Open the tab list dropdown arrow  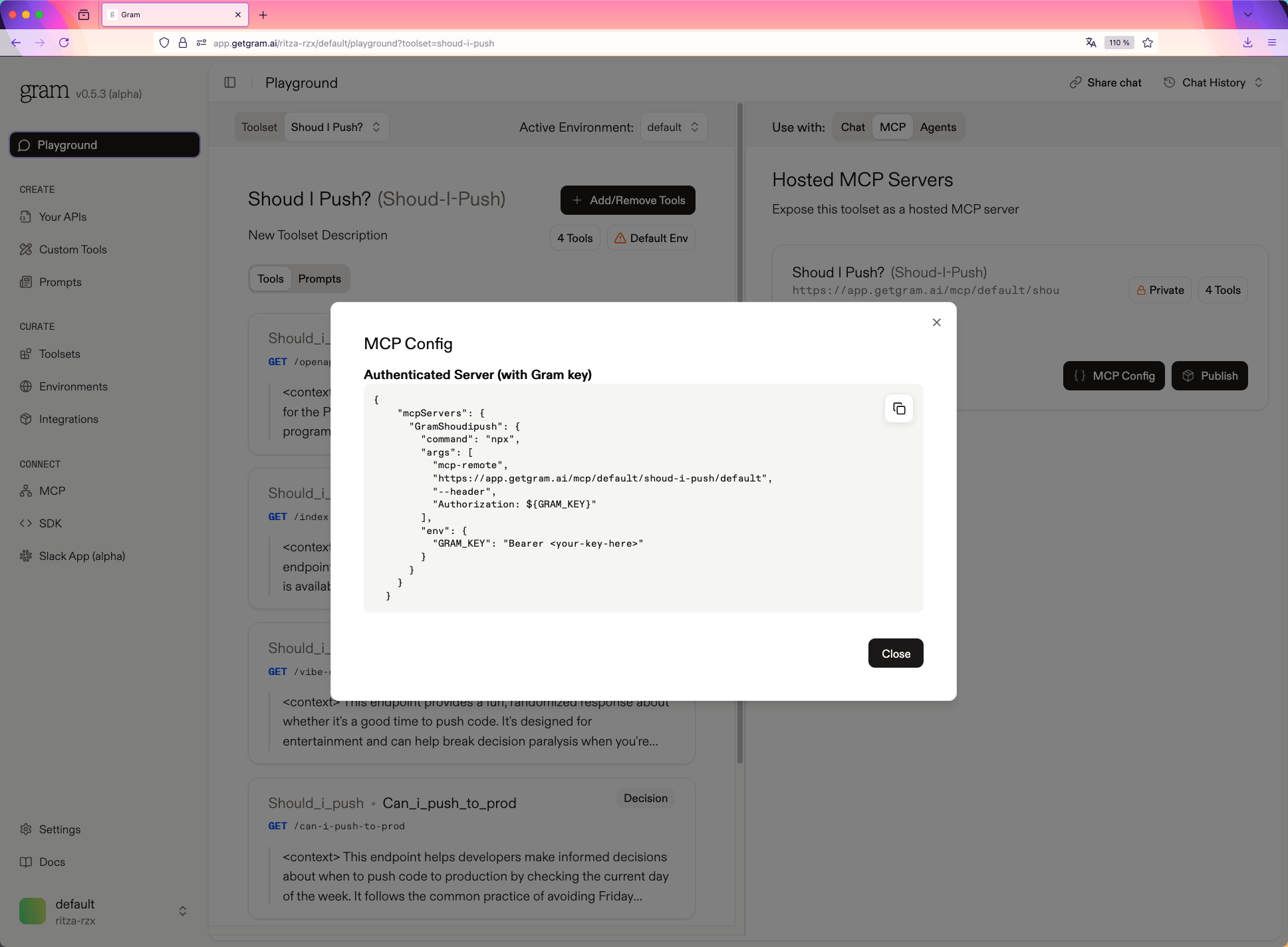pos(1247,15)
